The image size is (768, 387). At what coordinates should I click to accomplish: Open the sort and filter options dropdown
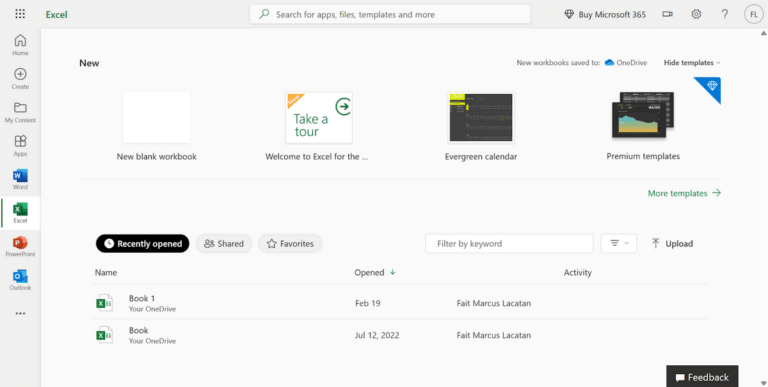pyautogui.click(x=619, y=243)
